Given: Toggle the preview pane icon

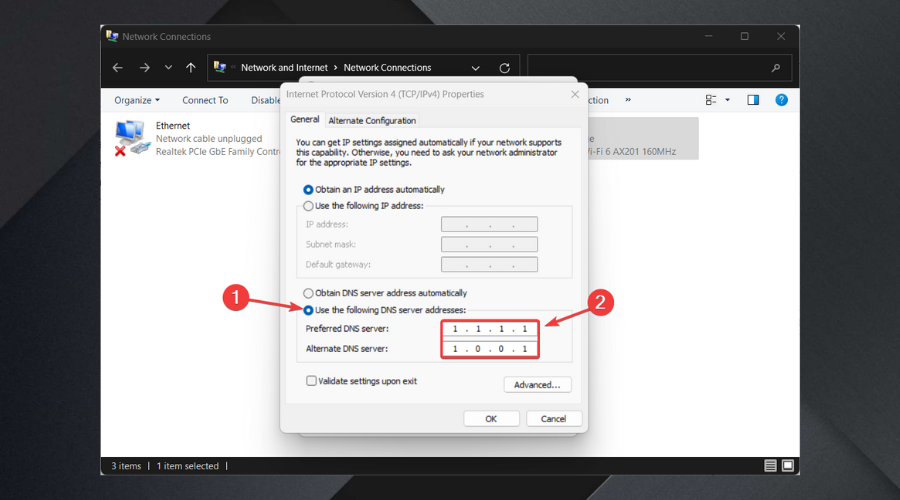Looking at the screenshot, I should (x=753, y=100).
